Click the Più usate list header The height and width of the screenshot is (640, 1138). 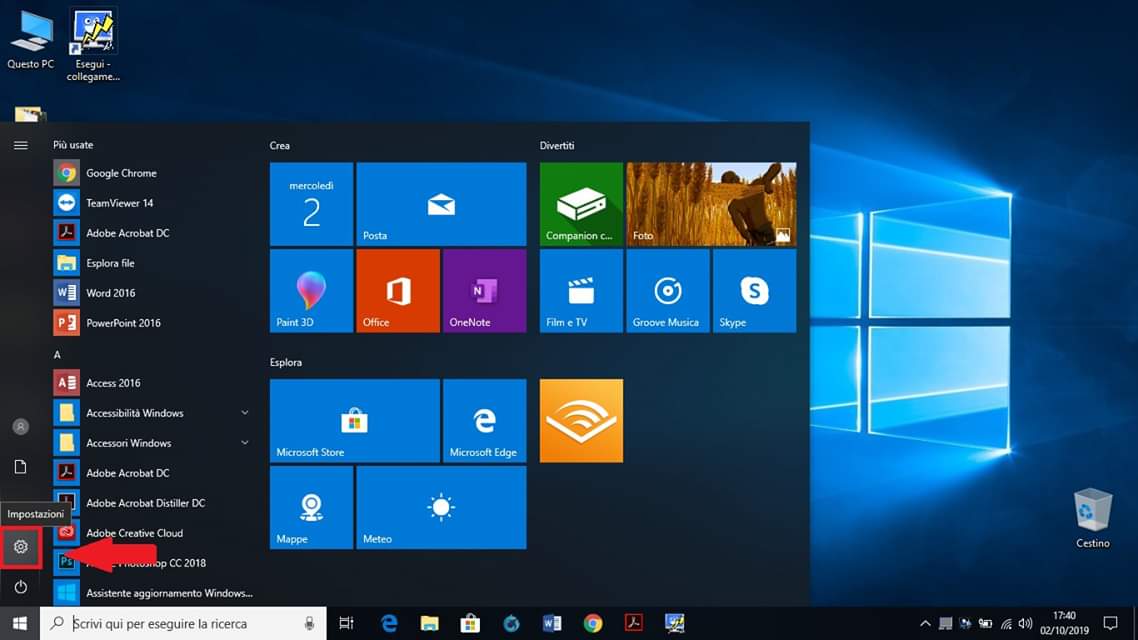tap(73, 145)
